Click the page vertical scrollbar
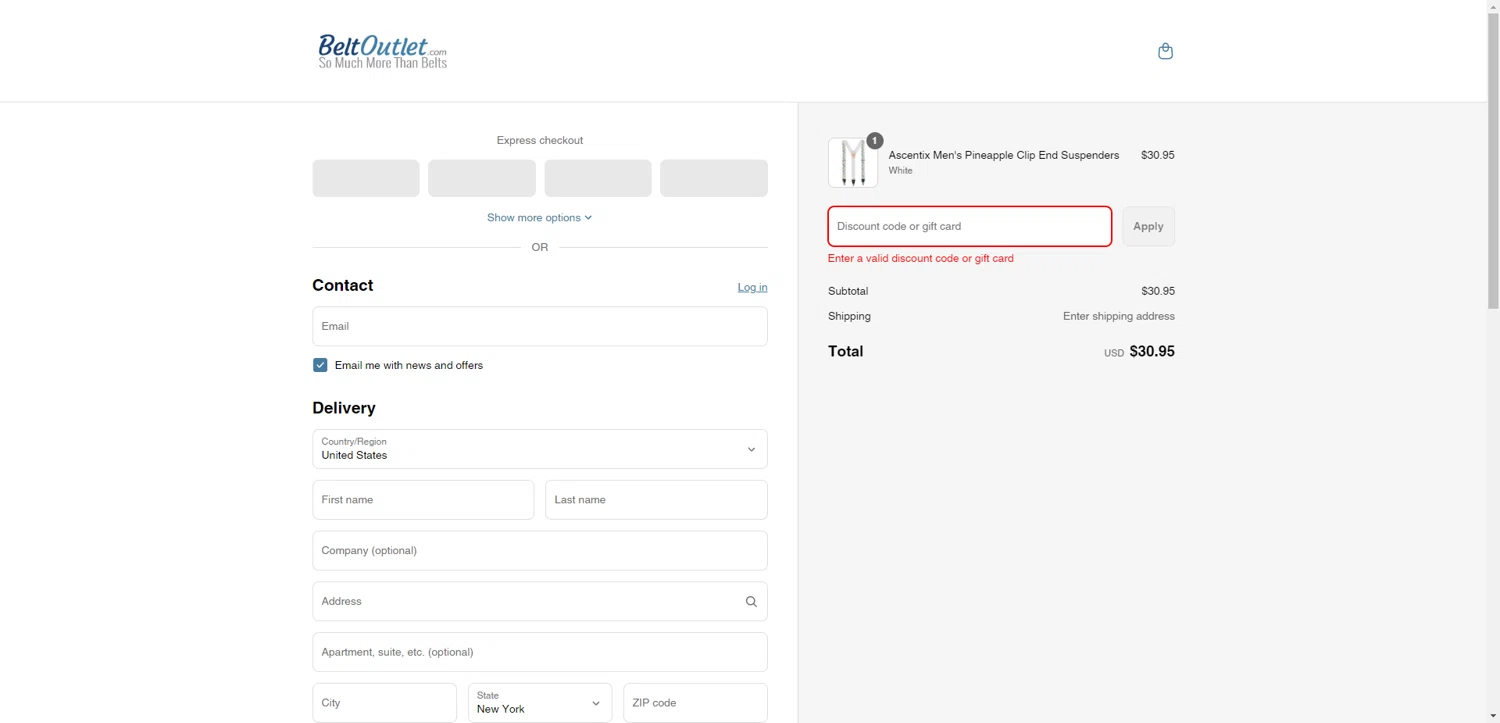1500x723 pixels. [1494, 160]
